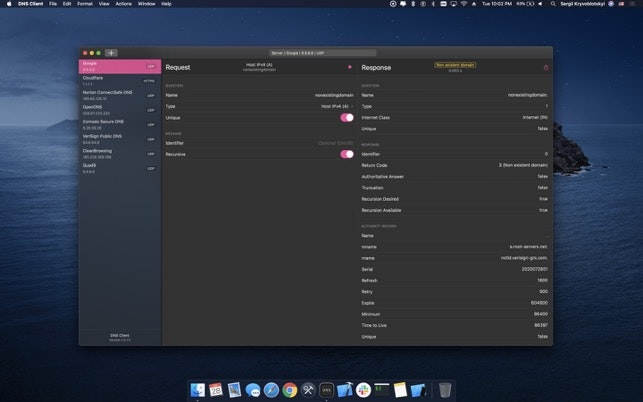Screen dimensions: 643x402
Task: Open Notes from the Dock
Action: (x=400, y=390)
